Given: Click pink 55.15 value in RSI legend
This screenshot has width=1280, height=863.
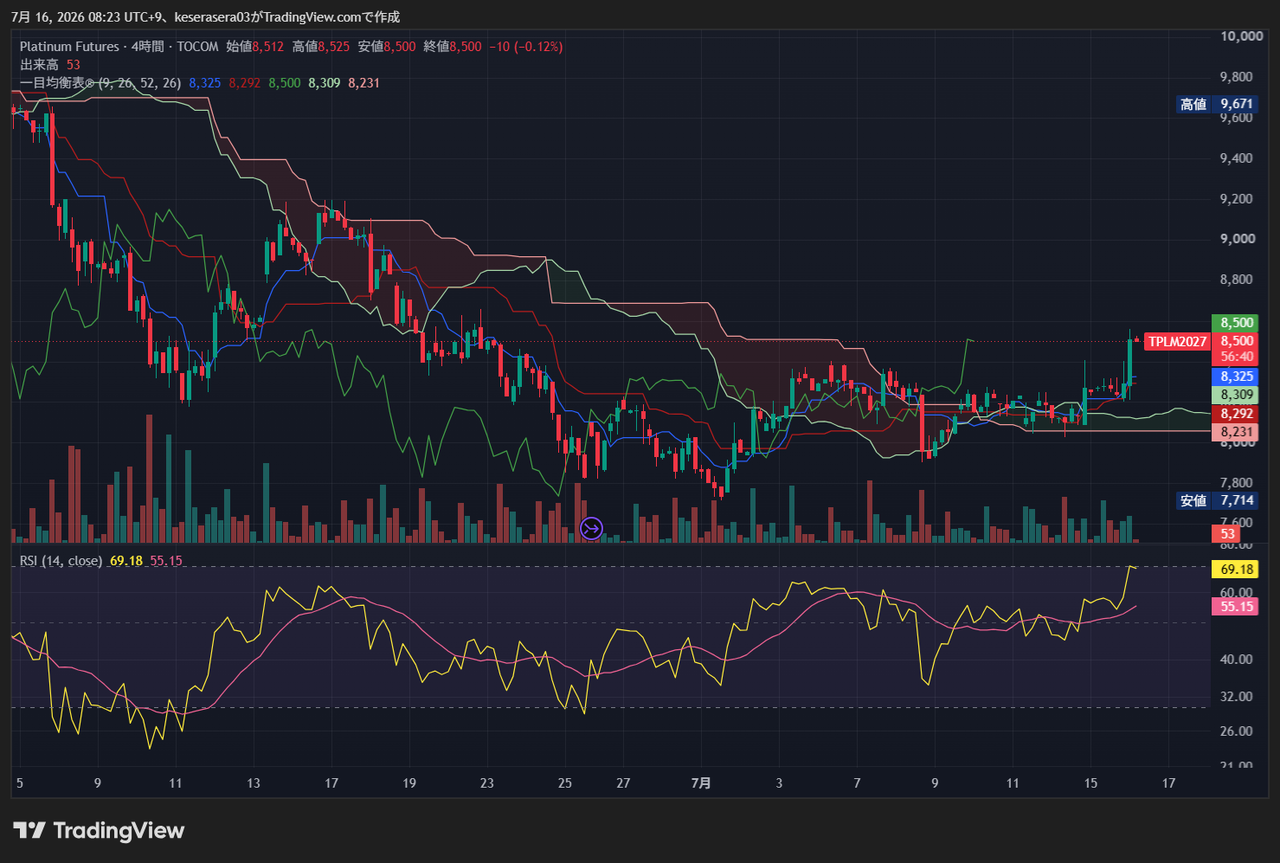Looking at the screenshot, I should pyautogui.click(x=166, y=560).
